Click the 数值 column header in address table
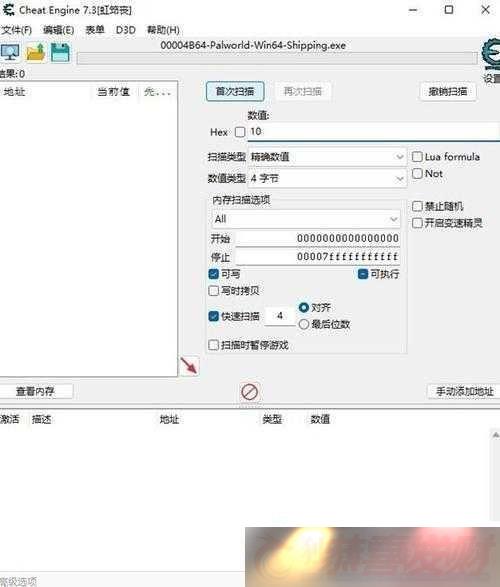Screen dimensions: 500x587 pyautogui.click(x=320, y=419)
